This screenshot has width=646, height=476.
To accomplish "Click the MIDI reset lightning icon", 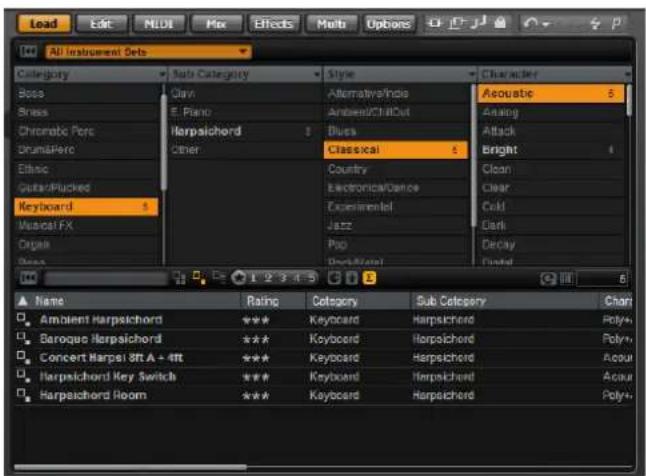I will [x=595, y=23].
